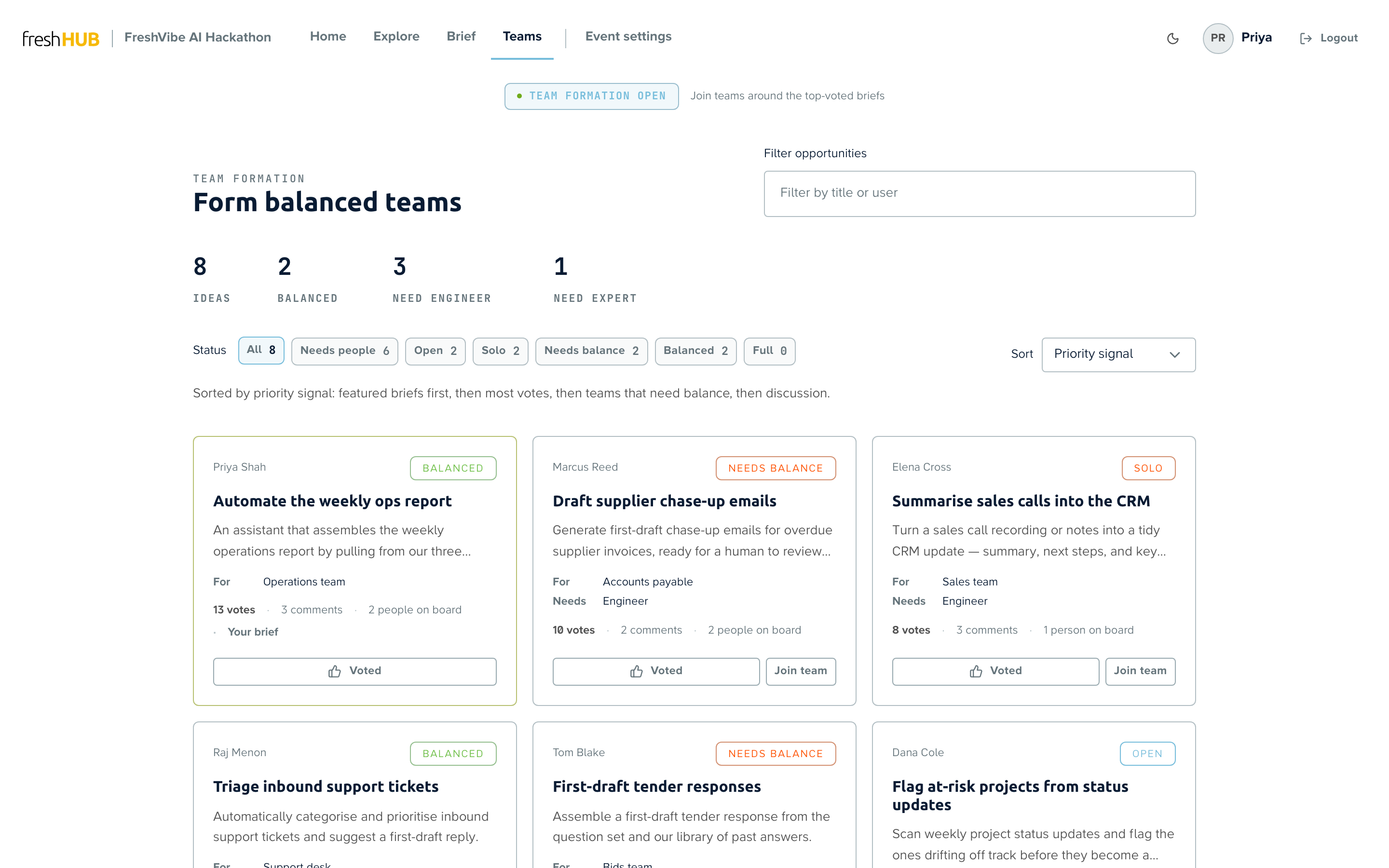
Task: Filter by Needs people status
Action: [x=344, y=351]
